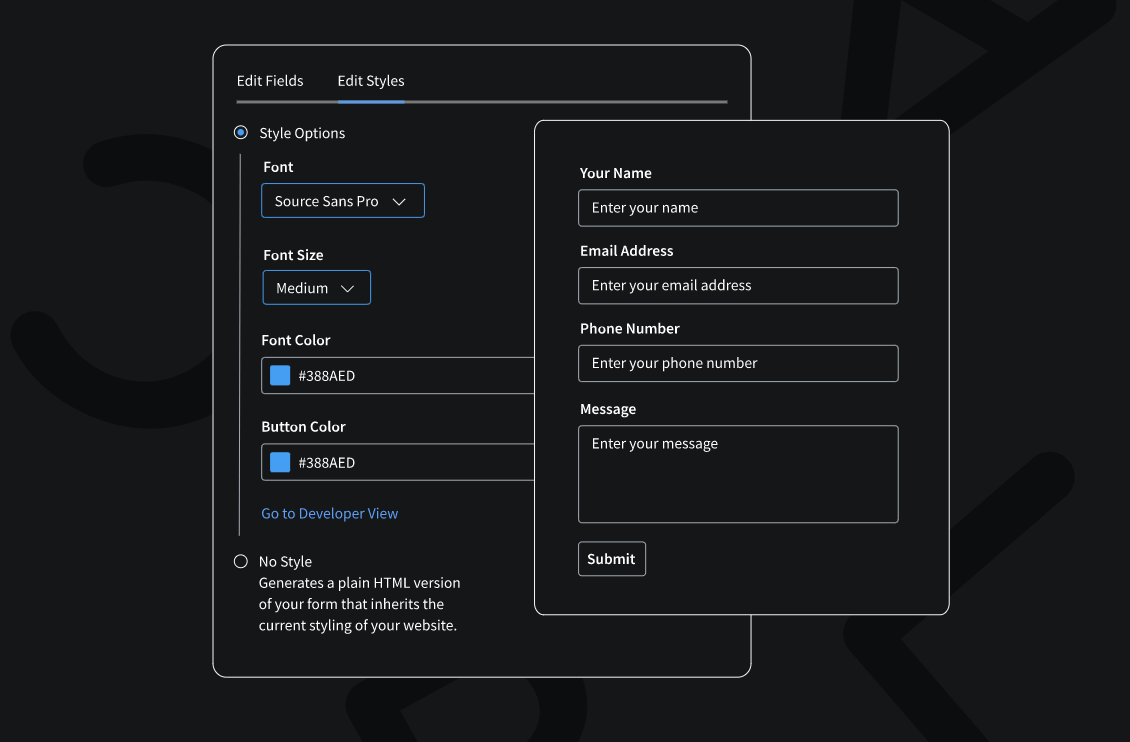Viewport: 1130px width, 742px height.
Task: Open the Go to Developer View link
Action: click(330, 513)
